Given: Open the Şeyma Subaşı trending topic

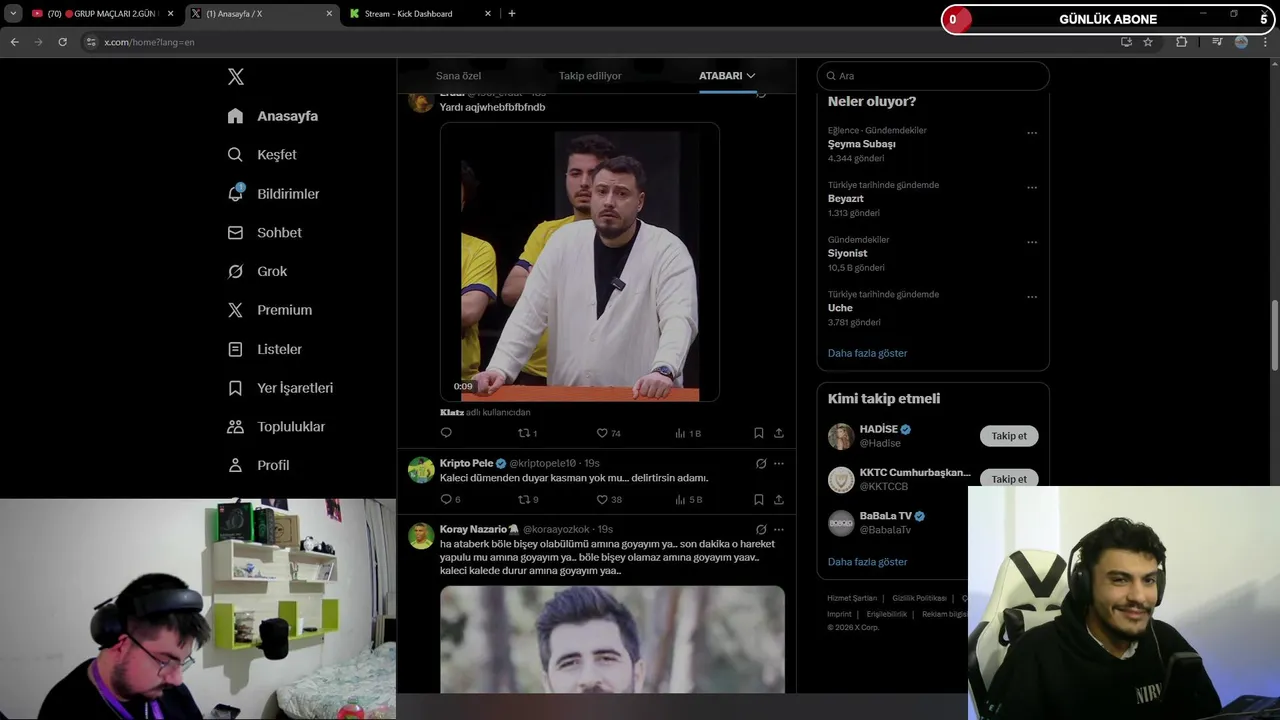Looking at the screenshot, I should click(x=861, y=144).
